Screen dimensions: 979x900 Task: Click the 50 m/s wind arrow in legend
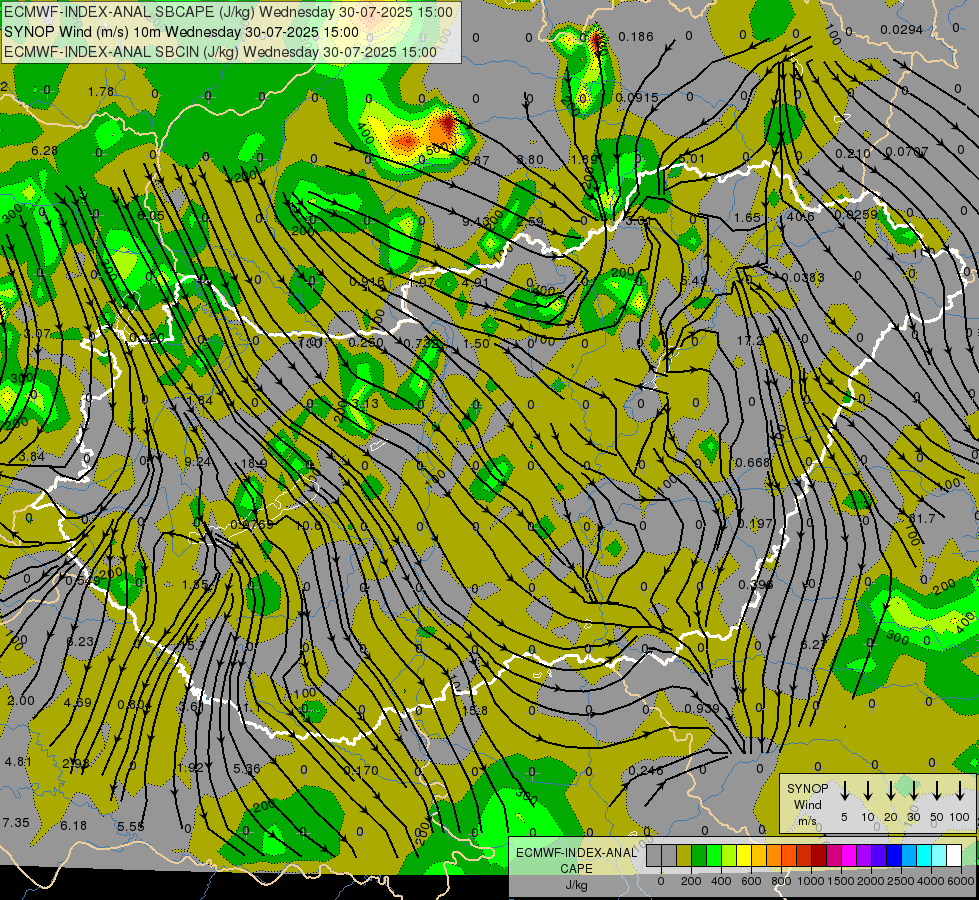pyautogui.click(x=937, y=790)
